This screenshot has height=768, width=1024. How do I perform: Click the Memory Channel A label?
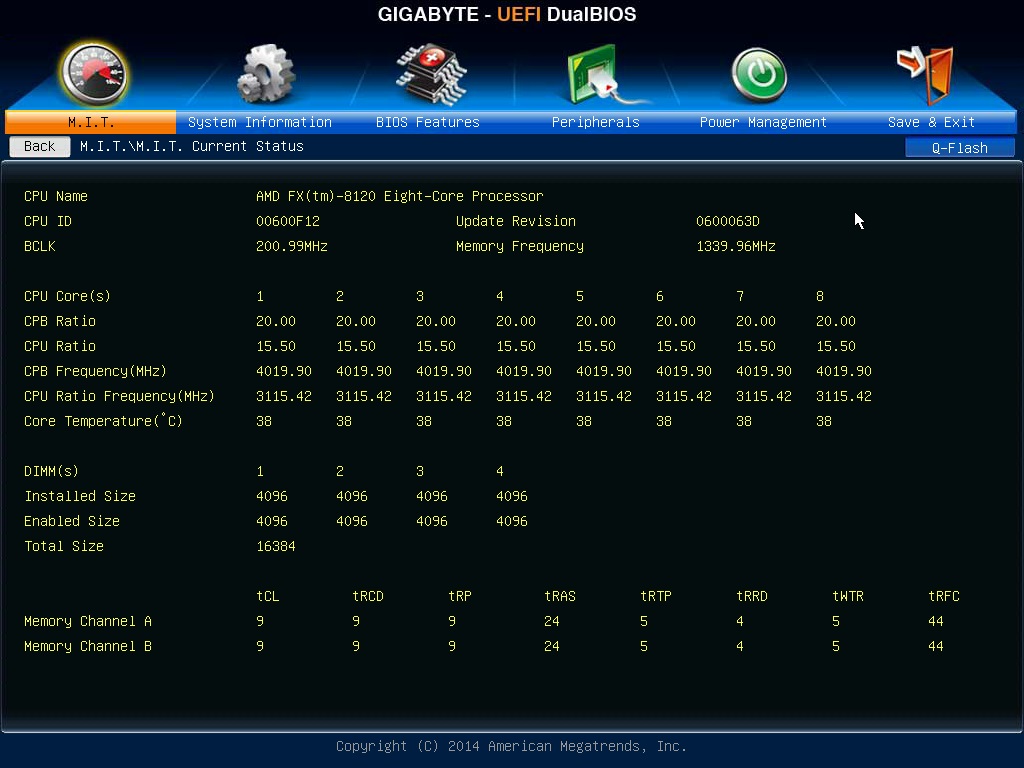click(x=88, y=621)
